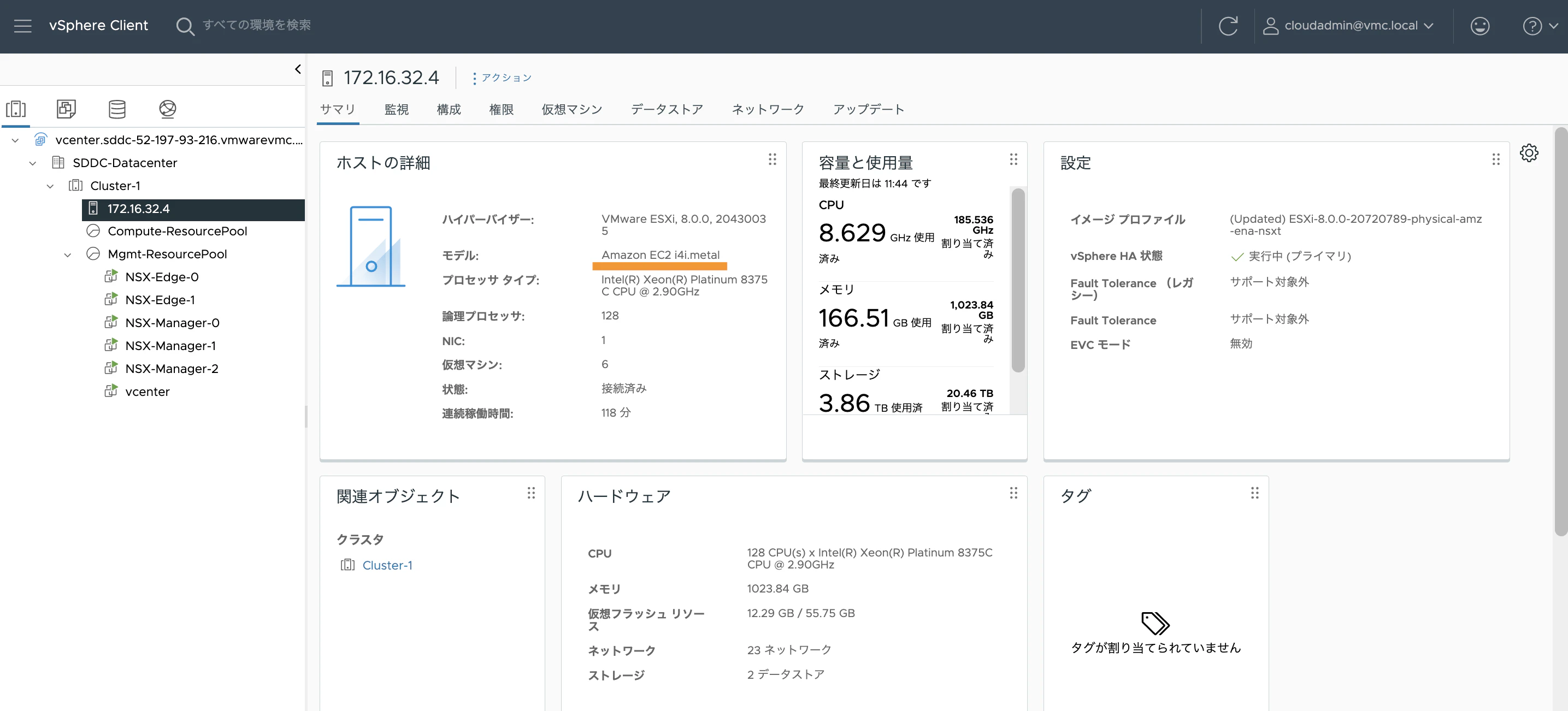Click drag handle on ハードウェア card
This screenshot has width=1568, height=711.
pyautogui.click(x=1013, y=493)
